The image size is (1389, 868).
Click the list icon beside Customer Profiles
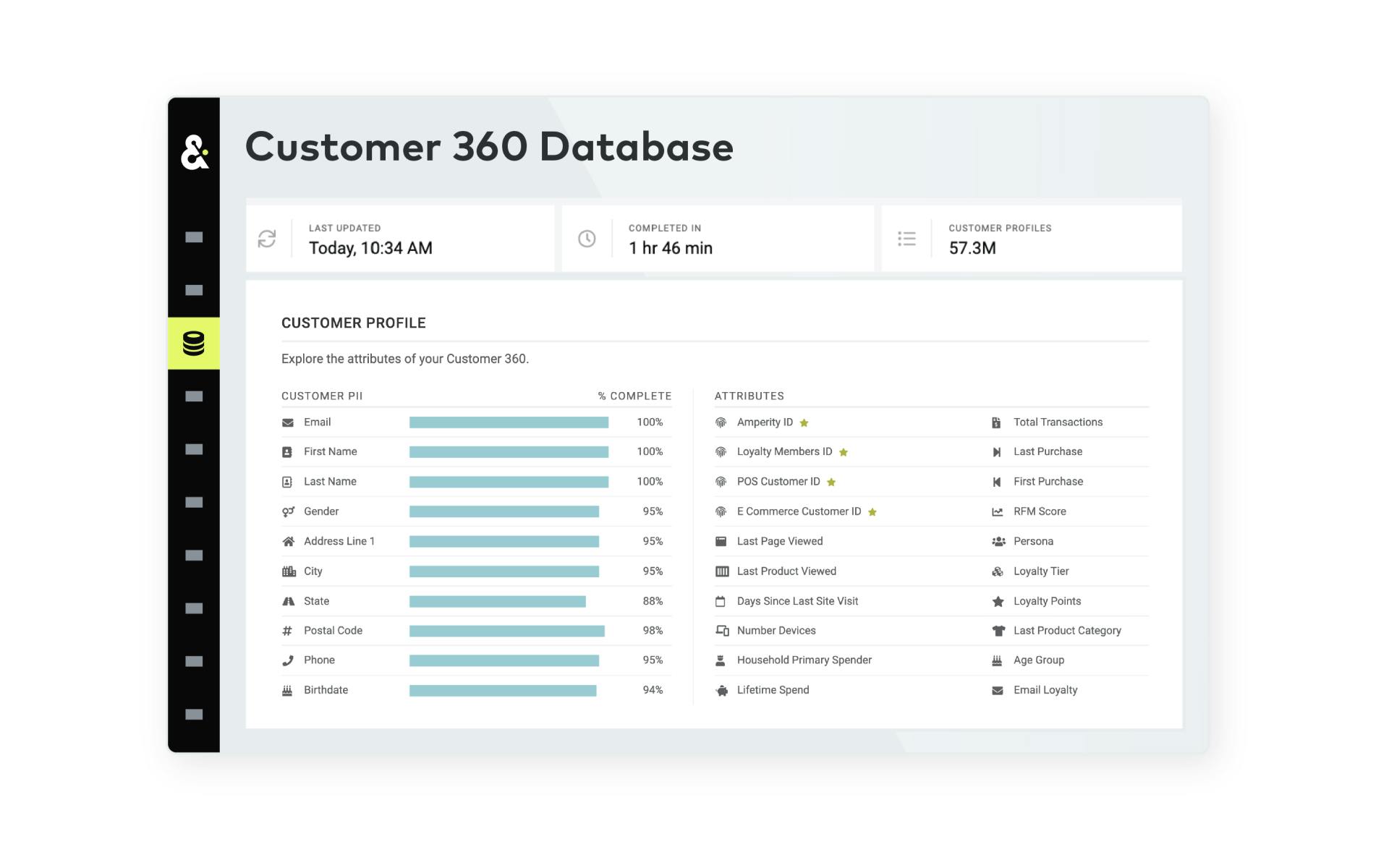(906, 239)
